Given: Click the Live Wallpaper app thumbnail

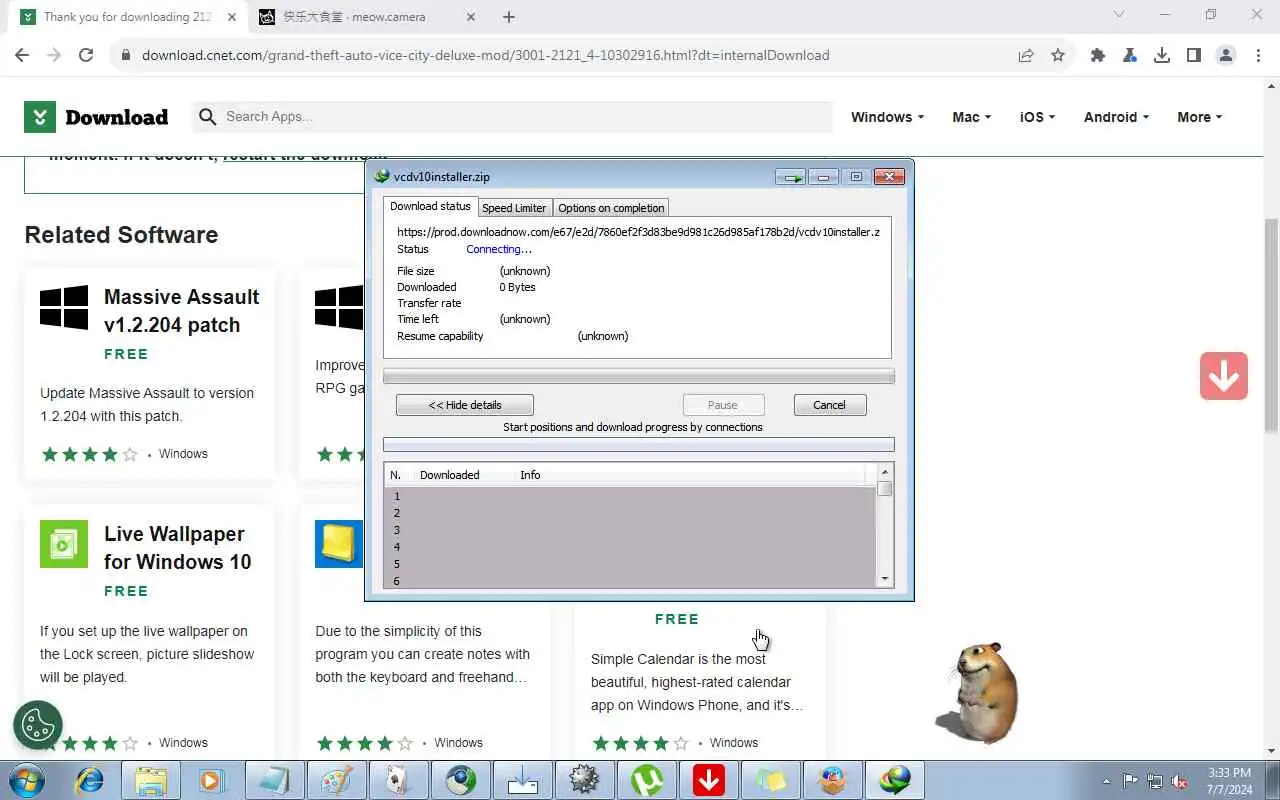Looking at the screenshot, I should (64, 544).
